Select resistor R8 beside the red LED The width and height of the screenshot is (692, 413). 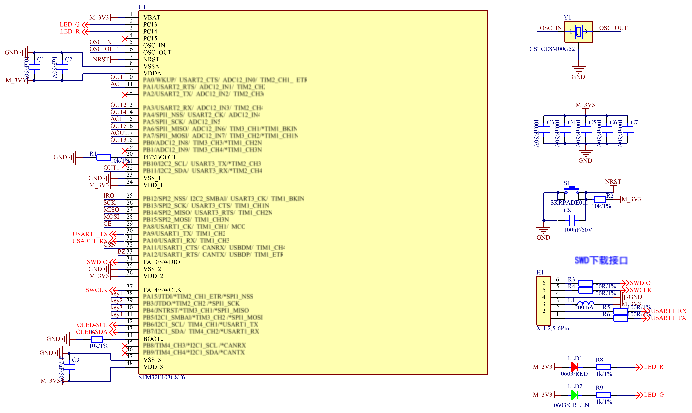pos(603,367)
